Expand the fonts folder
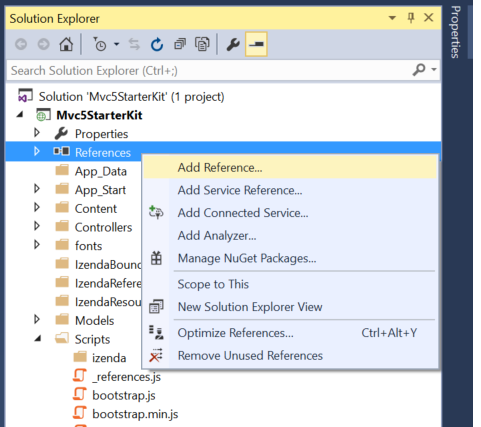The height and width of the screenshot is (427, 481). coord(37,245)
